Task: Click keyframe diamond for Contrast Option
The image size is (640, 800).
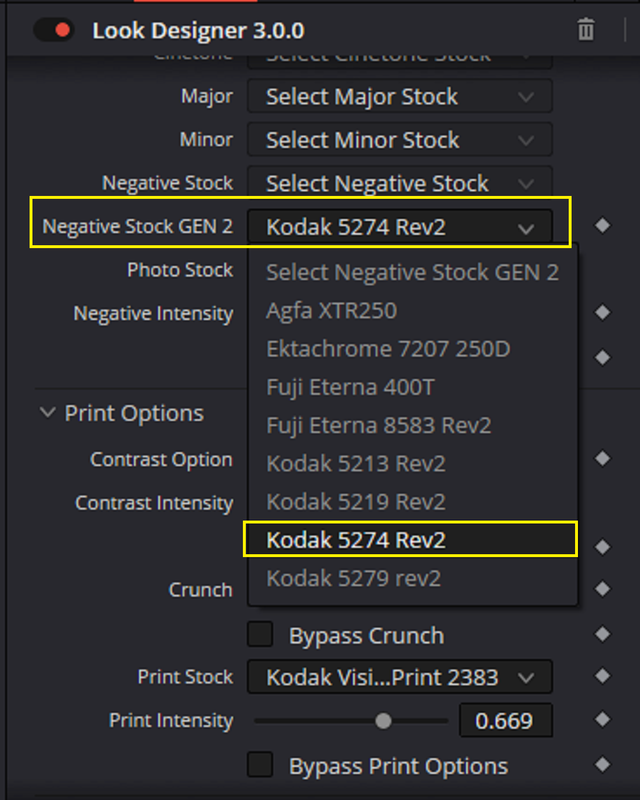Action: click(x=603, y=458)
